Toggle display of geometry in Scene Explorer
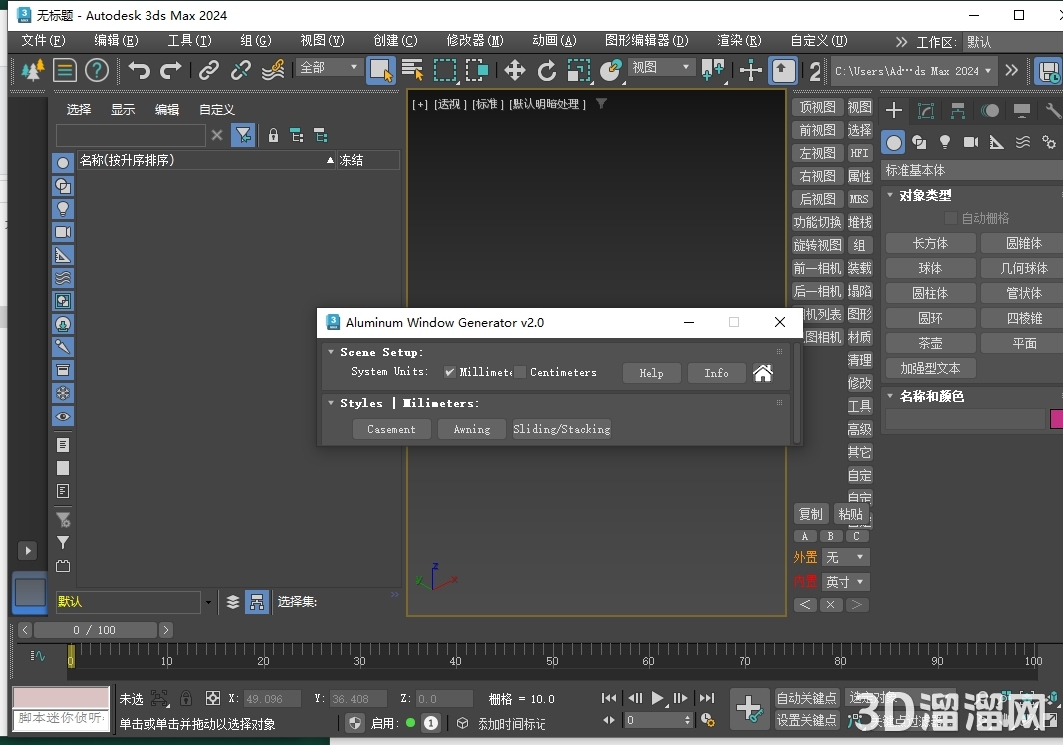Viewport: 1063px width, 745px height. click(63, 163)
